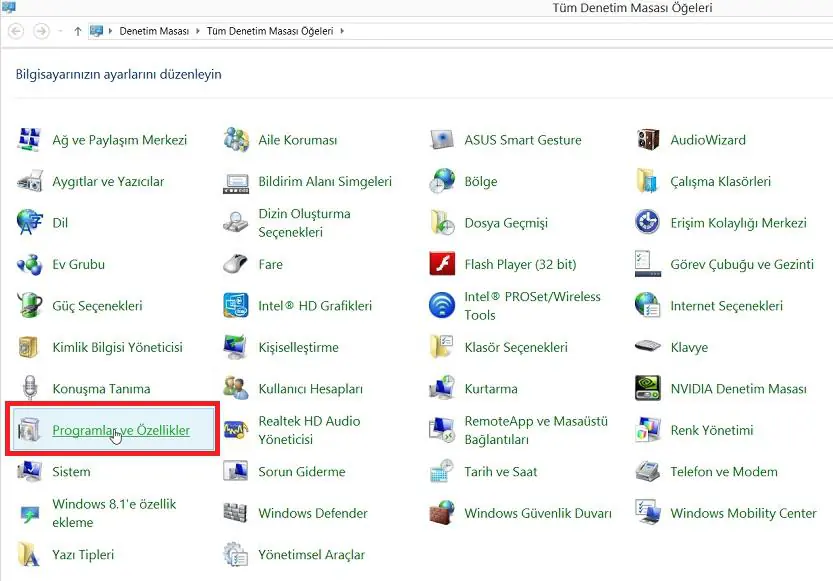The width and height of the screenshot is (833, 581).
Task: Click the Windows Defender label
Action: pyautogui.click(x=312, y=513)
